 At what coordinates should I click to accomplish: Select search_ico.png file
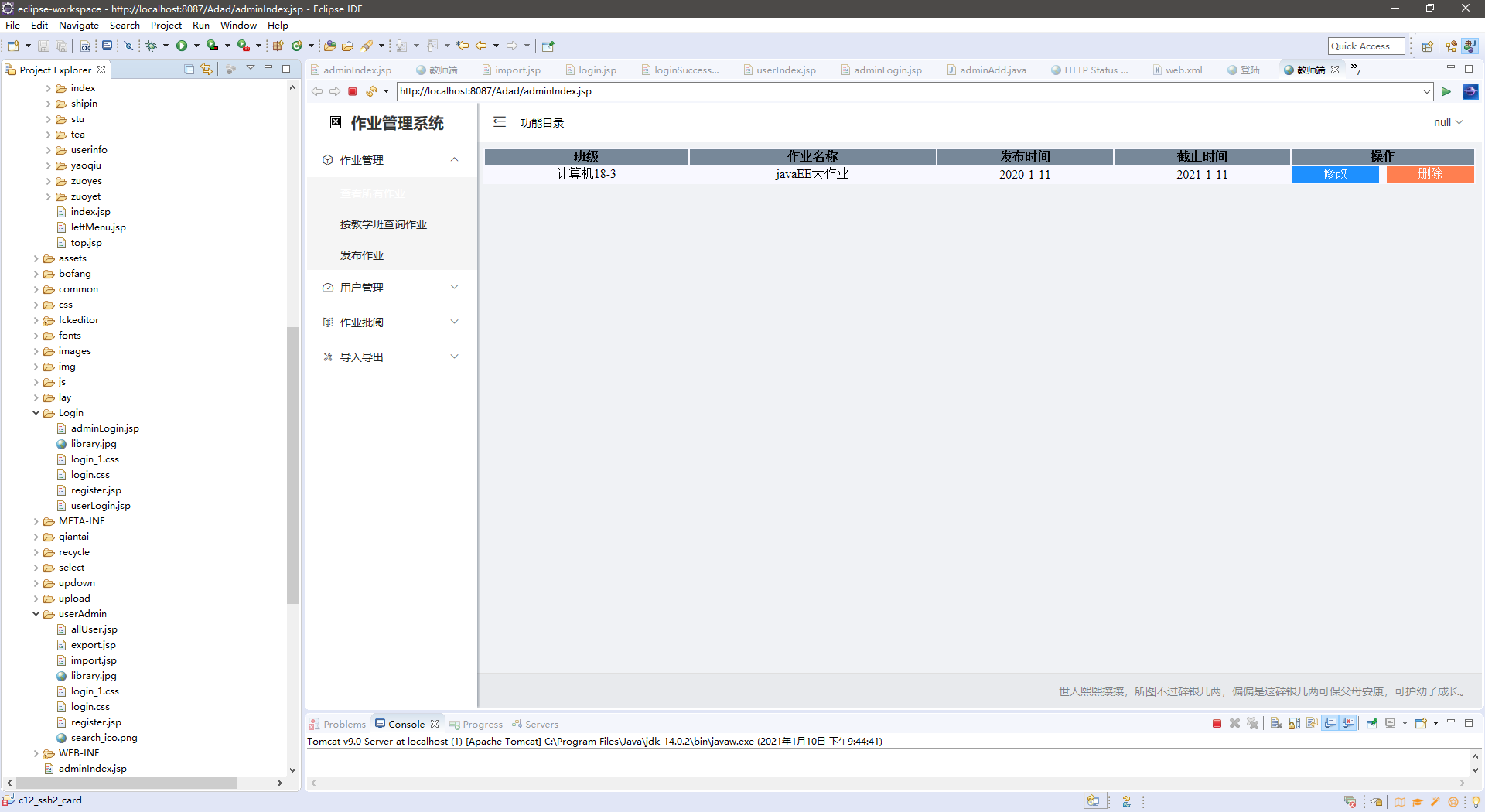click(x=104, y=738)
